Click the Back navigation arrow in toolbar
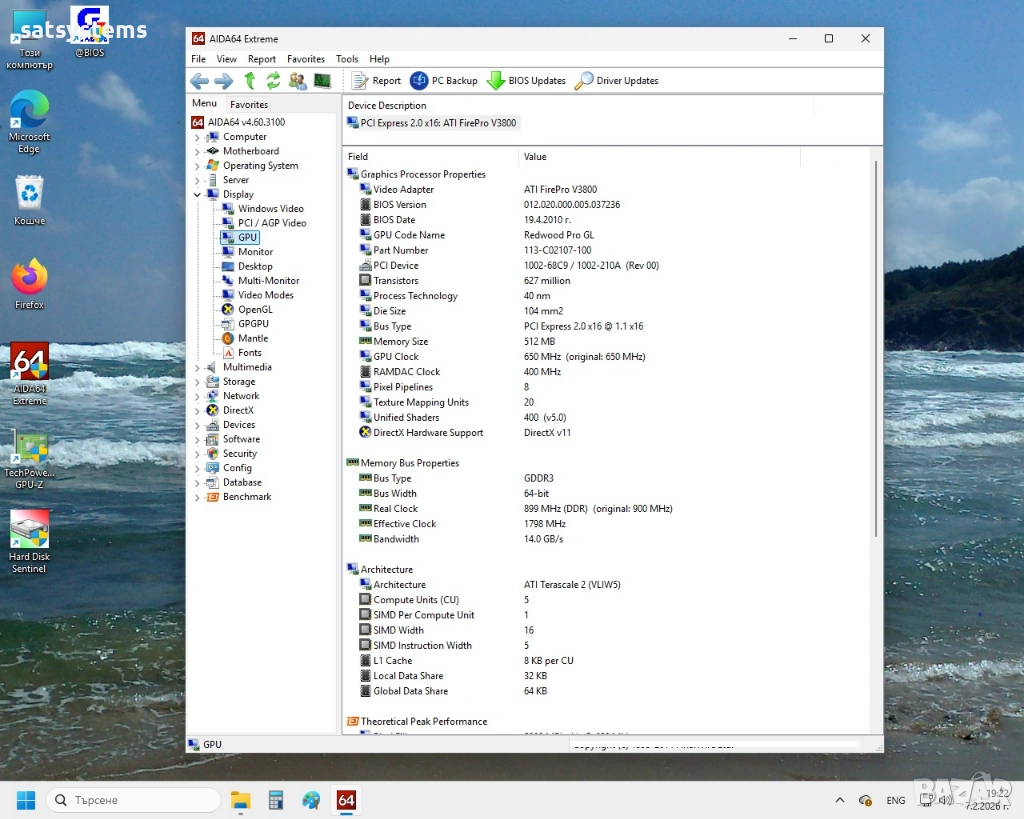The image size is (1024, 819). click(x=199, y=81)
